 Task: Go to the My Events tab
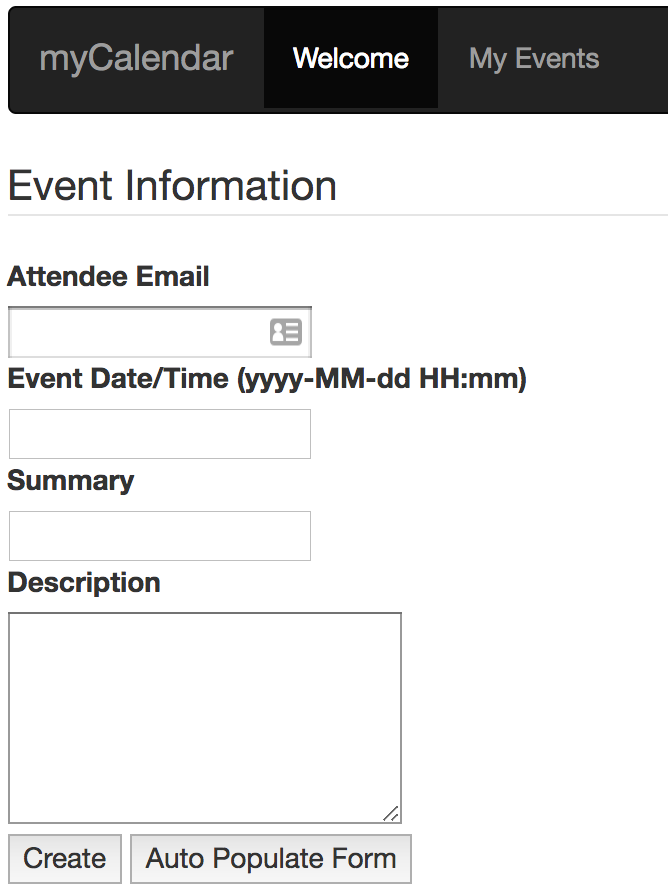(534, 58)
